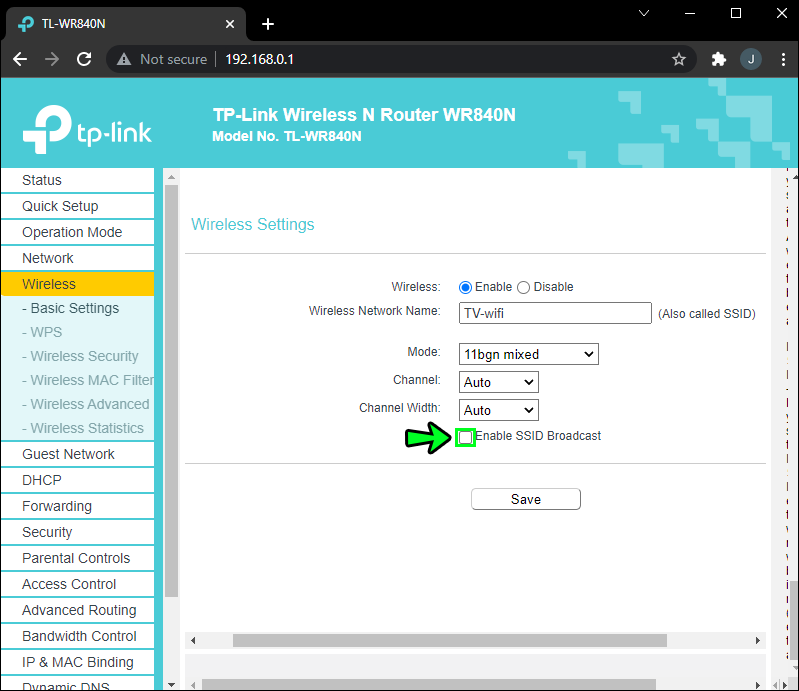Viewport: 799px width, 691px height.
Task: Click the content horizontal scrollbar thumb
Action: point(449,640)
